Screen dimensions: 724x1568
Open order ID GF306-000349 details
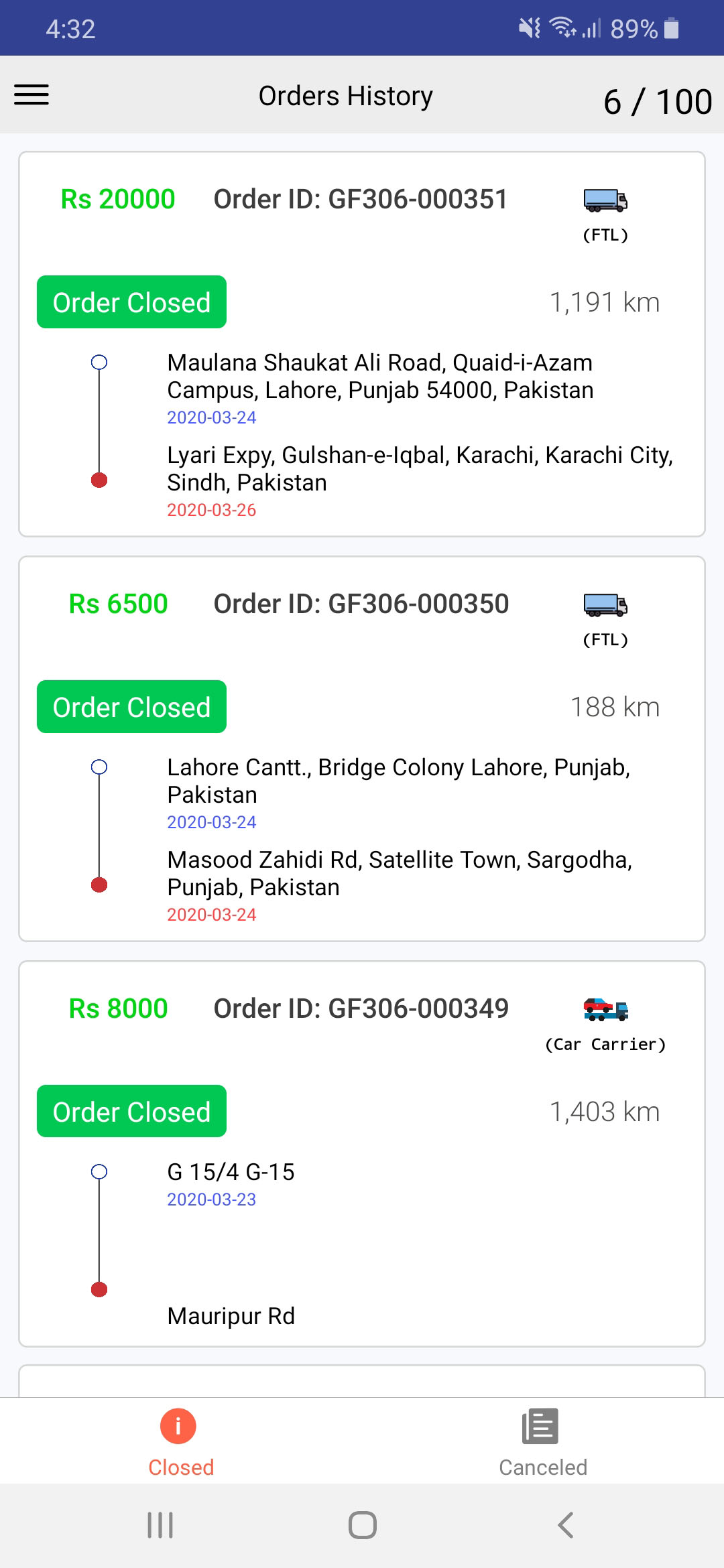click(x=361, y=1008)
